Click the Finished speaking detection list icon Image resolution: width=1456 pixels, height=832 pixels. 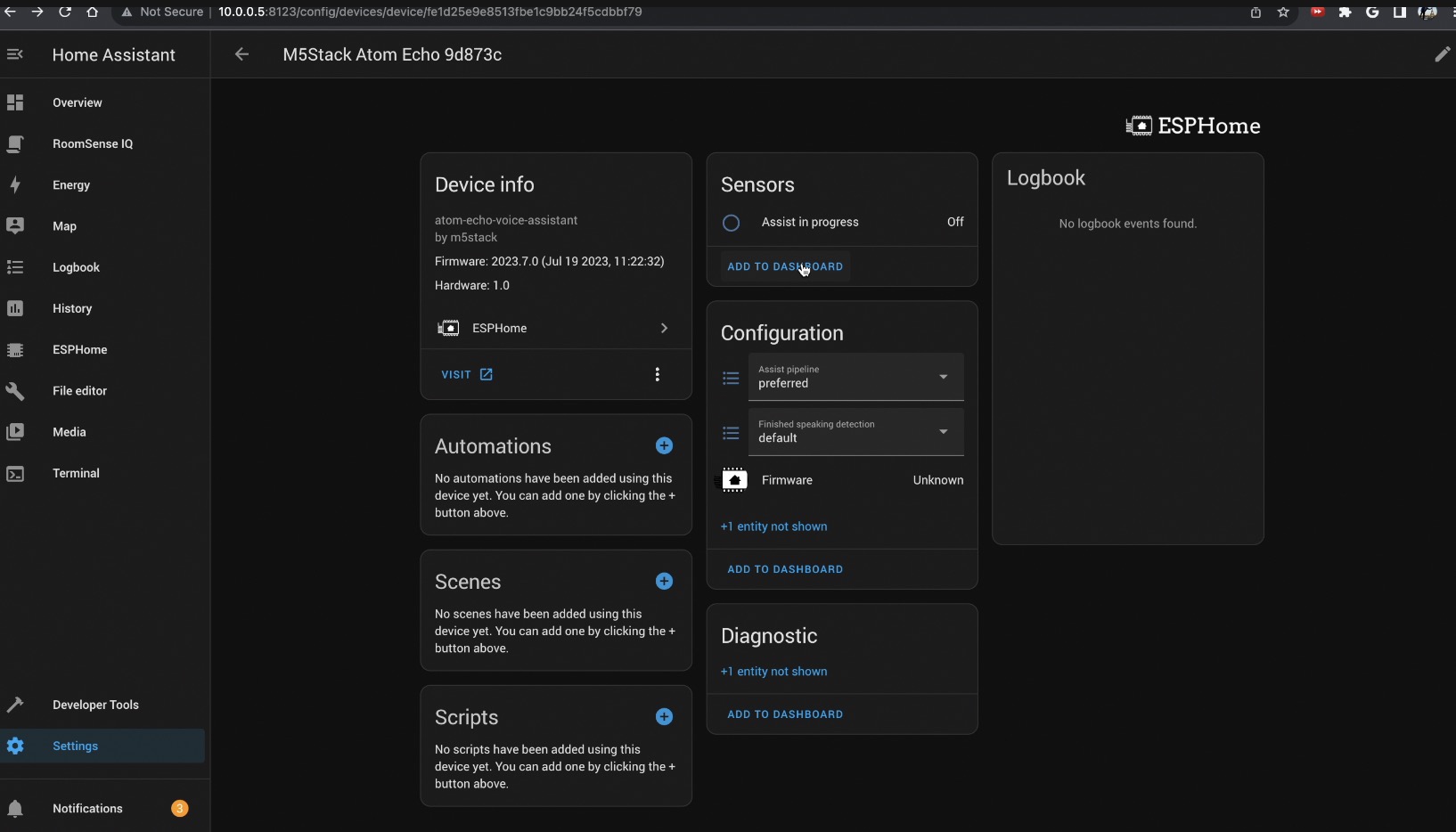731,433
